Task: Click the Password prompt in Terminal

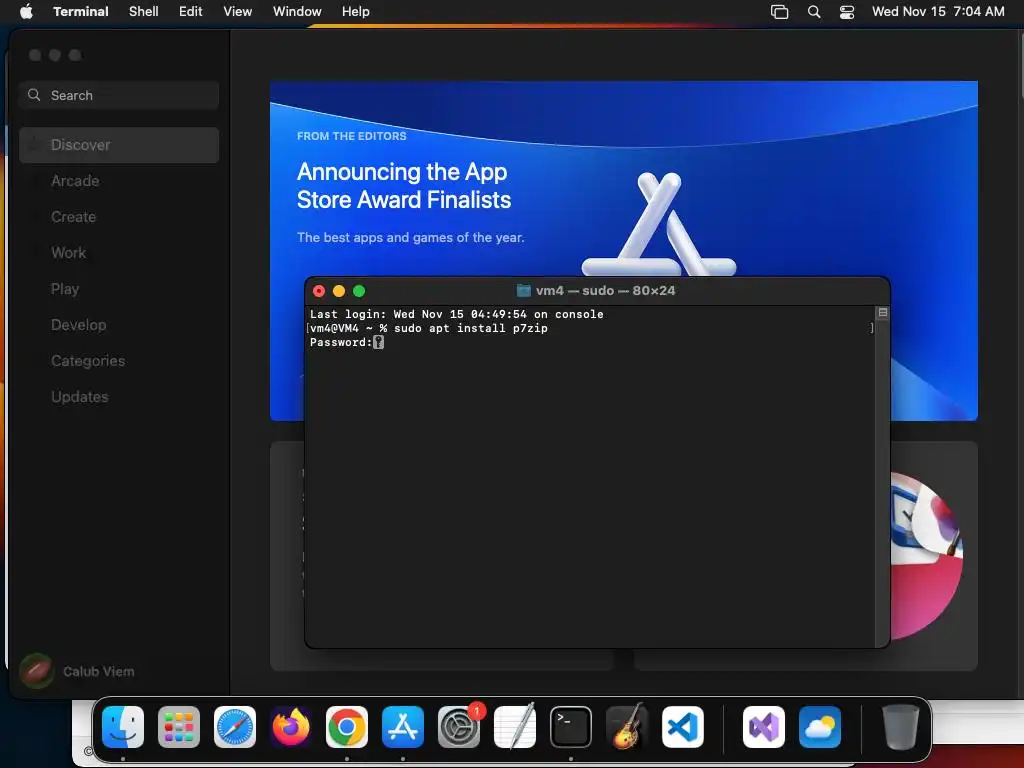Action: pyautogui.click(x=341, y=342)
